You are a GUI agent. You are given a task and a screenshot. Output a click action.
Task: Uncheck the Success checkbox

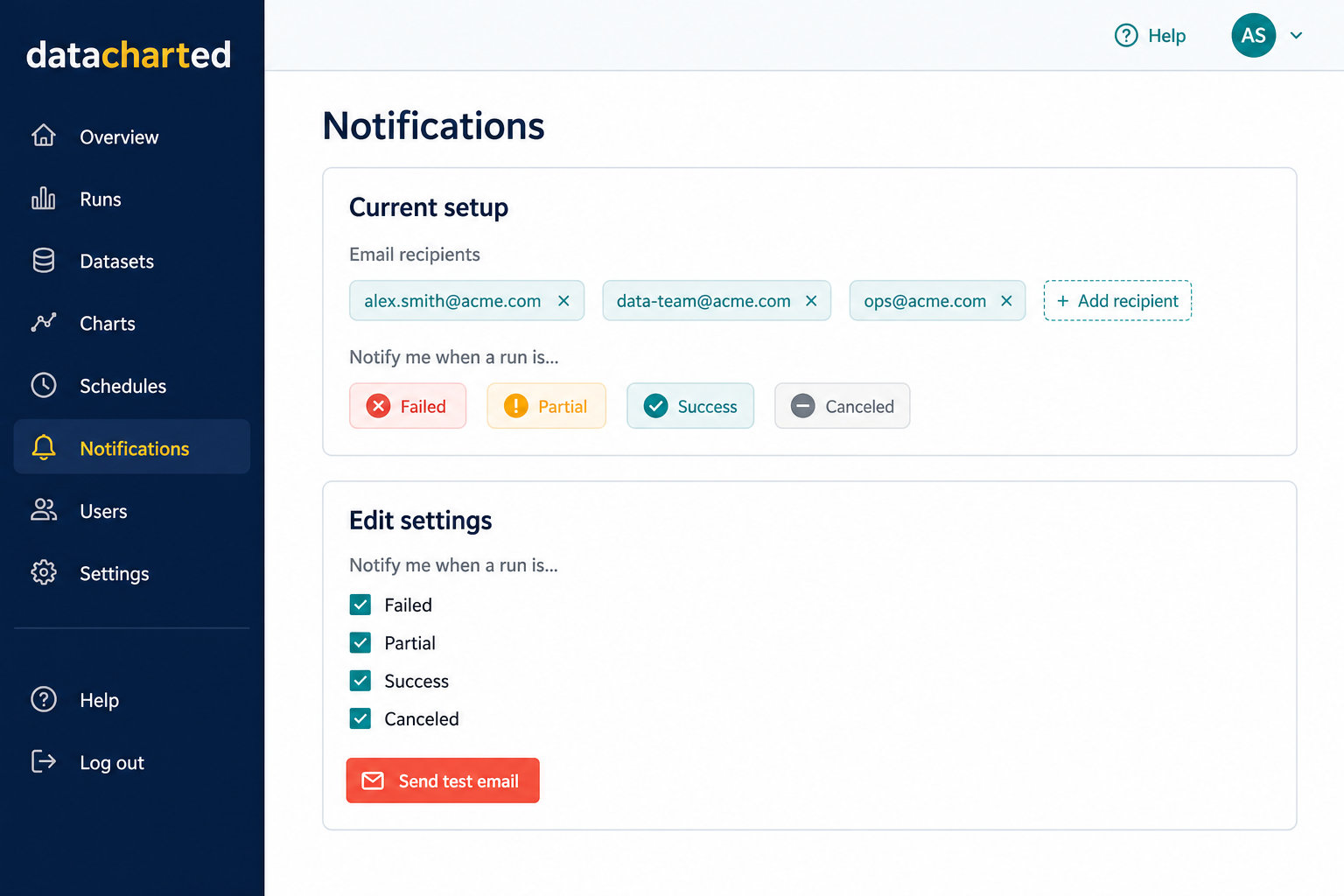click(360, 681)
